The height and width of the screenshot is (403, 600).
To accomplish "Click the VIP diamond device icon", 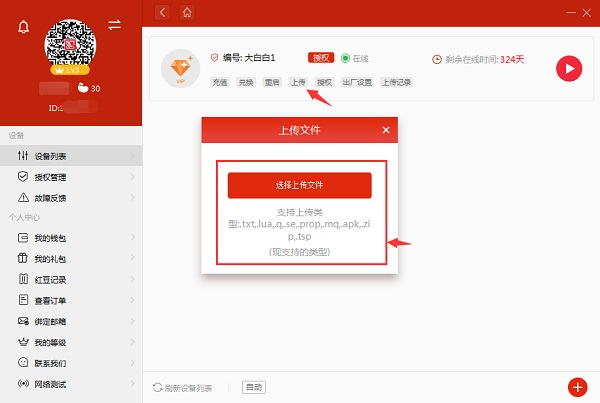I will tap(180, 69).
